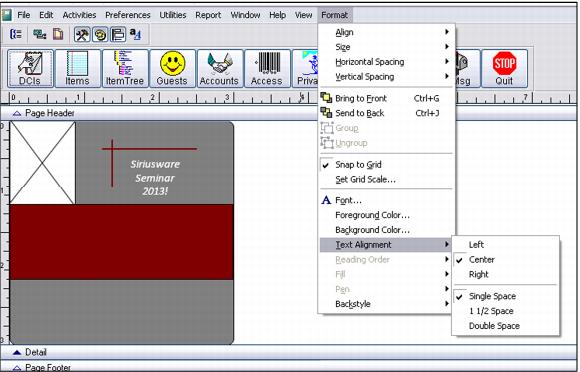Open the Utilities menu

click(173, 15)
